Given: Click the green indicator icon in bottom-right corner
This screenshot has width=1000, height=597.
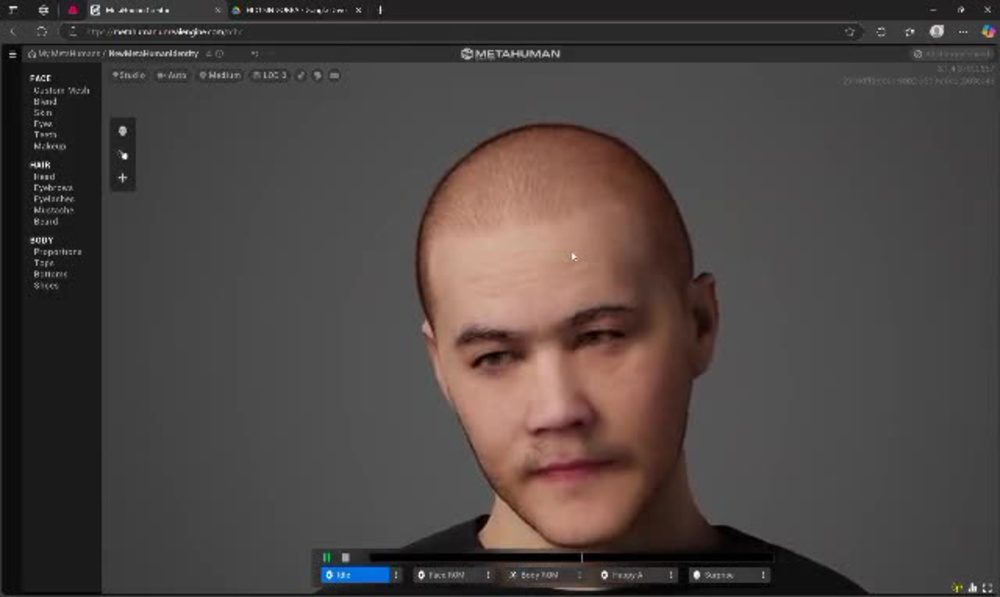Looking at the screenshot, I should point(957,587).
